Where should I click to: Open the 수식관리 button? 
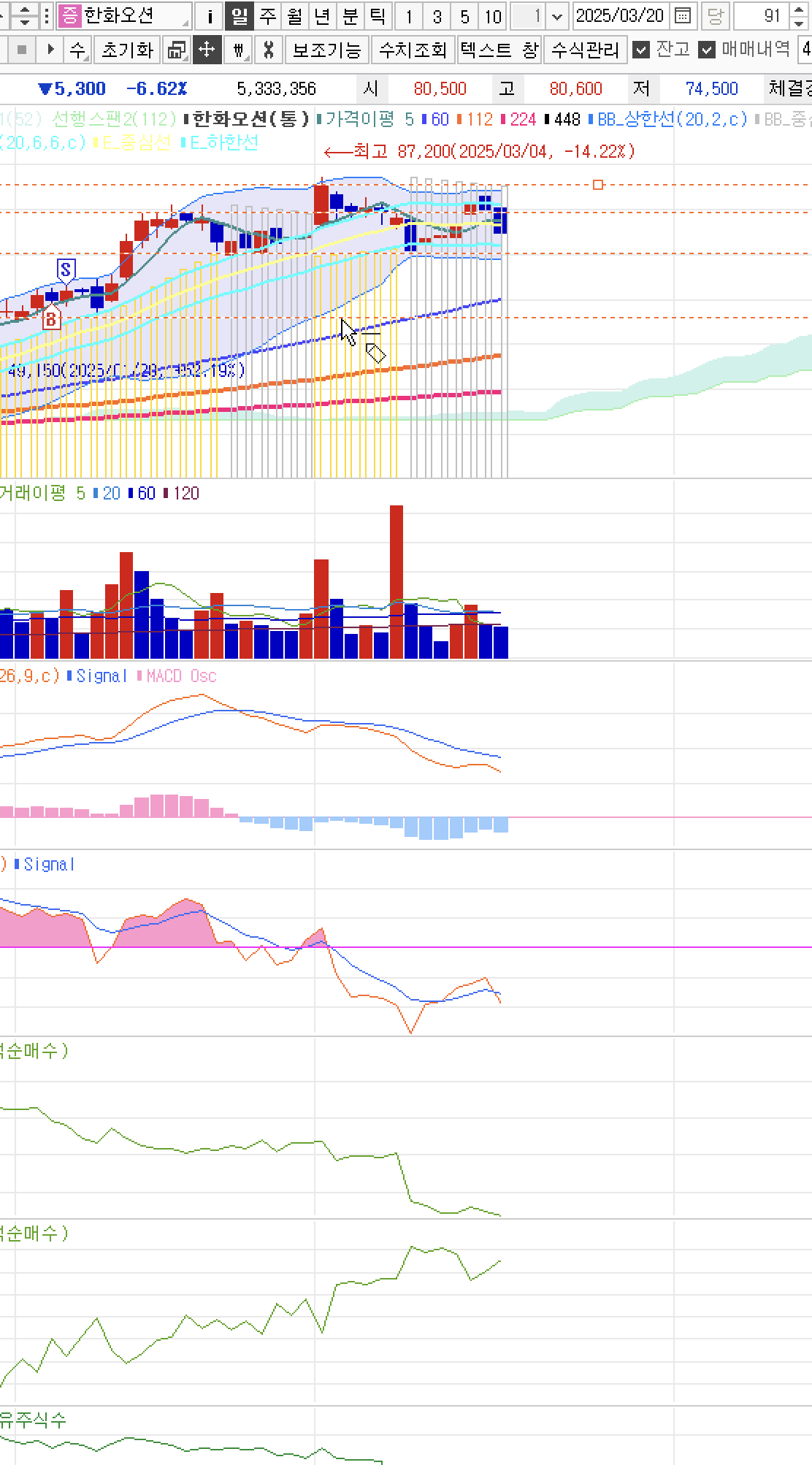[x=585, y=50]
